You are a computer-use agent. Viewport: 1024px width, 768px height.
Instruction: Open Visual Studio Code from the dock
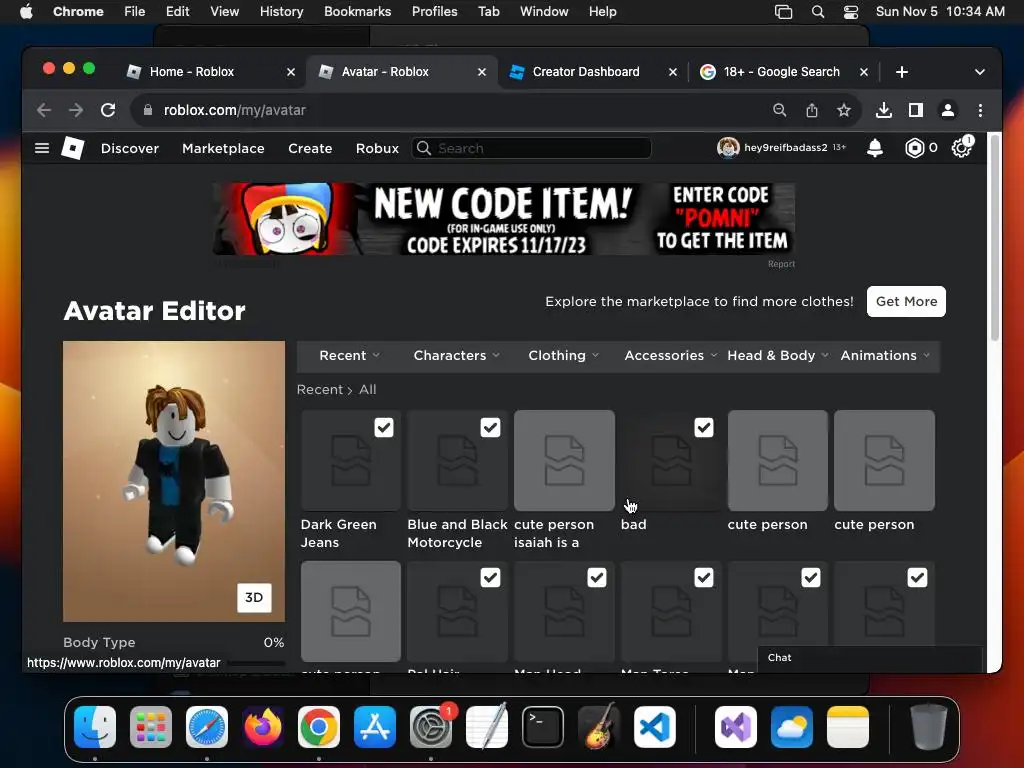tap(655, 727)
